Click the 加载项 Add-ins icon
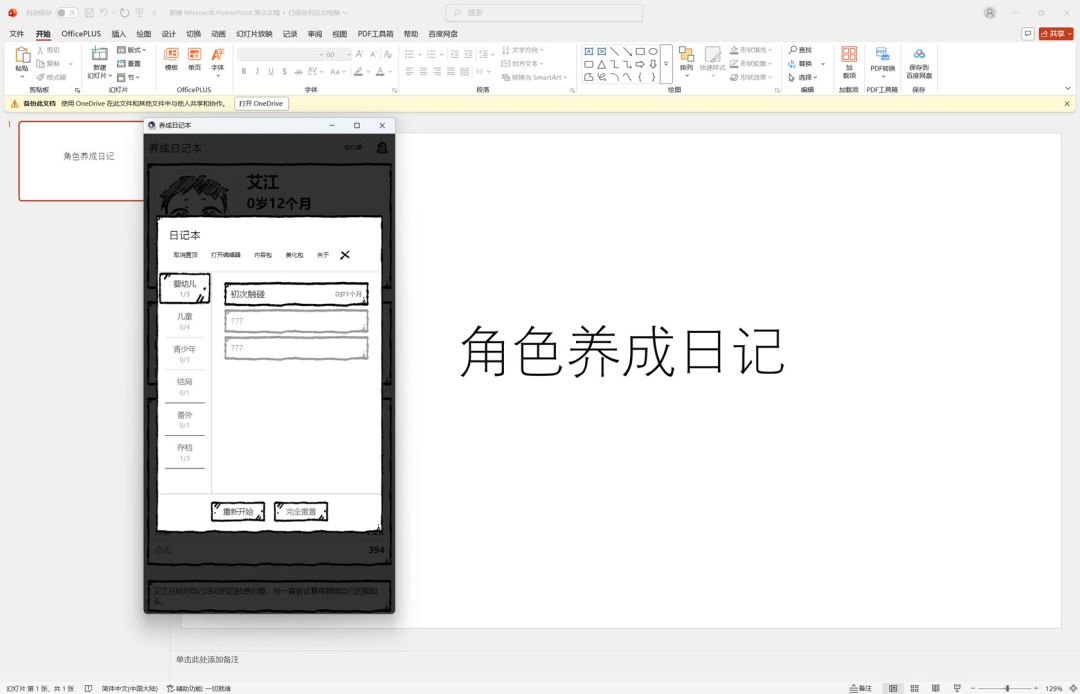Screen dimensions: 1080x694 pyautogui.click(x=849, y=54)
